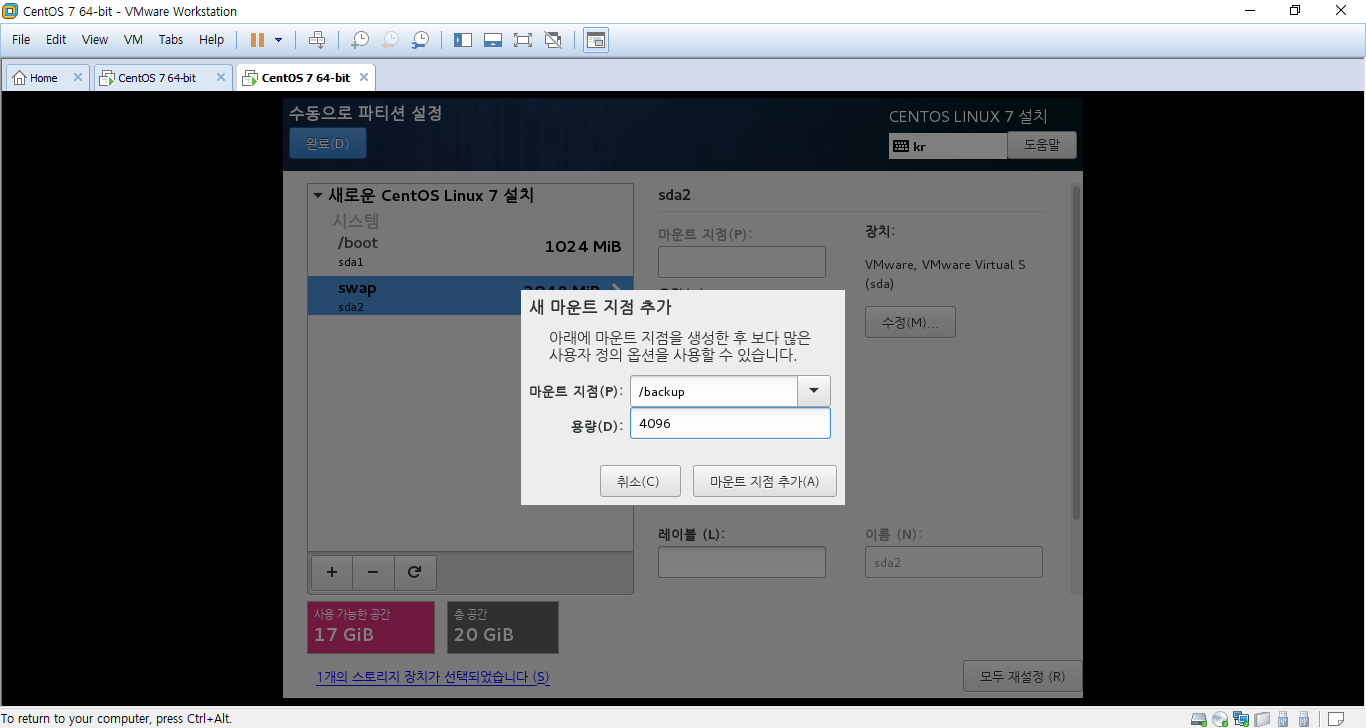Screen dimensions: 1366x728
Task: Open the View menu
Action: point(95,40)
